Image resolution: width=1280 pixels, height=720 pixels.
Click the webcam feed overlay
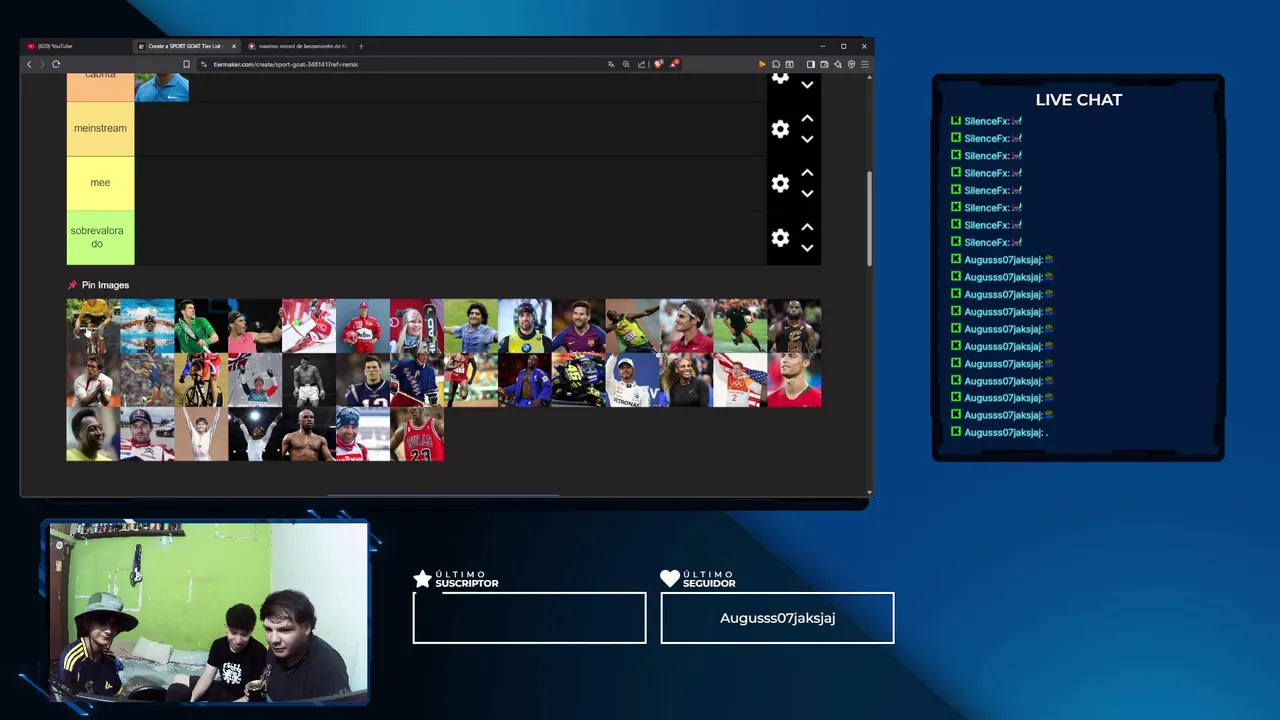(x=208, y=611)
